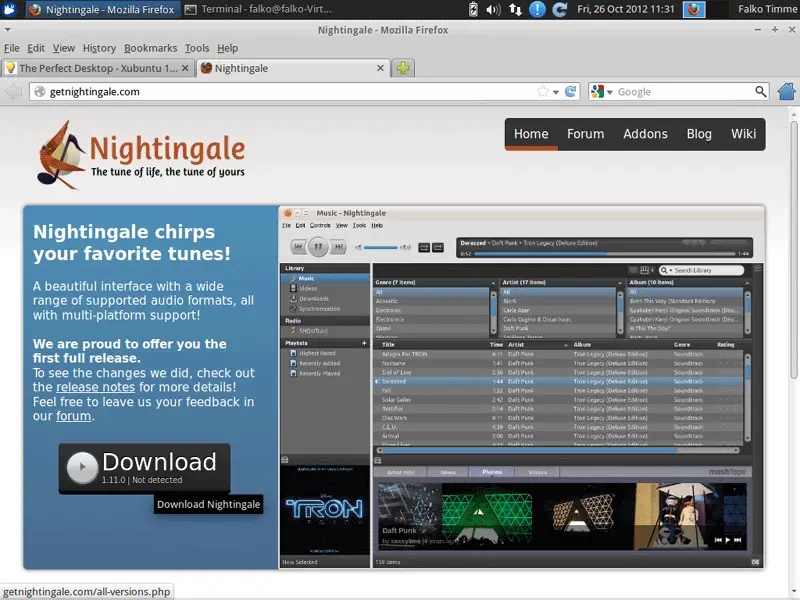800x600 pixels.
Task: Go to the Home navigation item
Action: pyautogui.click(x=531, y=134)
